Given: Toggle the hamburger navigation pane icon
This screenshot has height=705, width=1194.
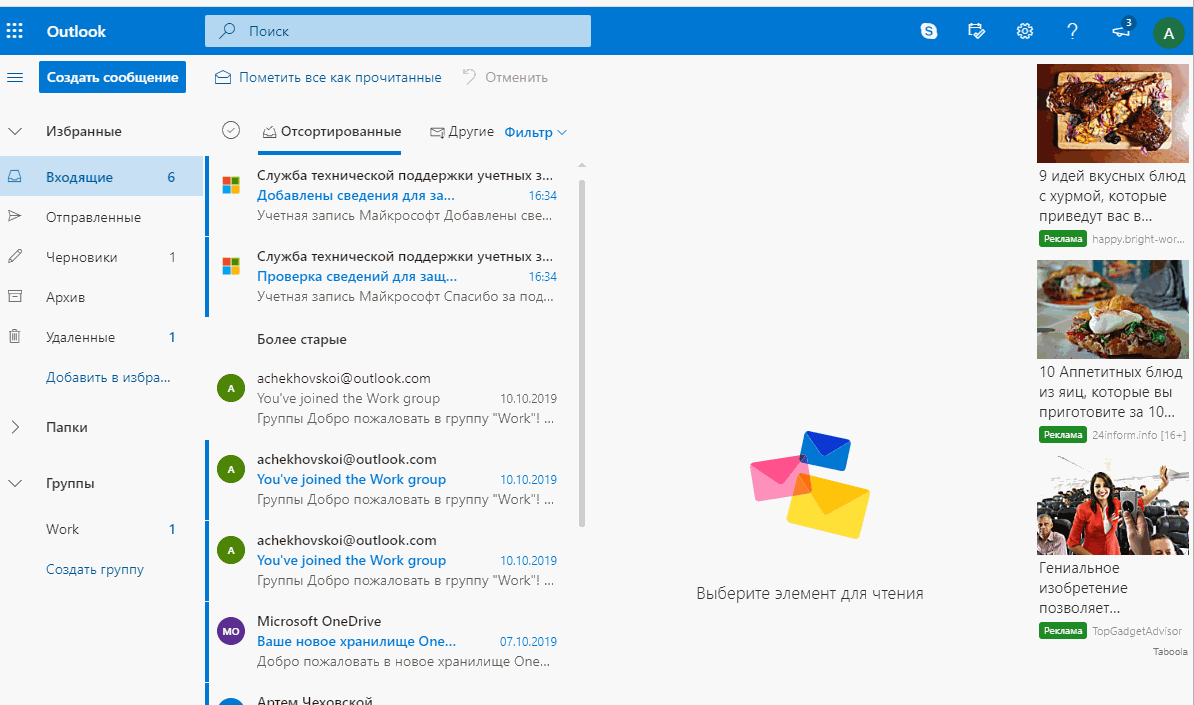Looking at the screenshot, I should (15, 77).
